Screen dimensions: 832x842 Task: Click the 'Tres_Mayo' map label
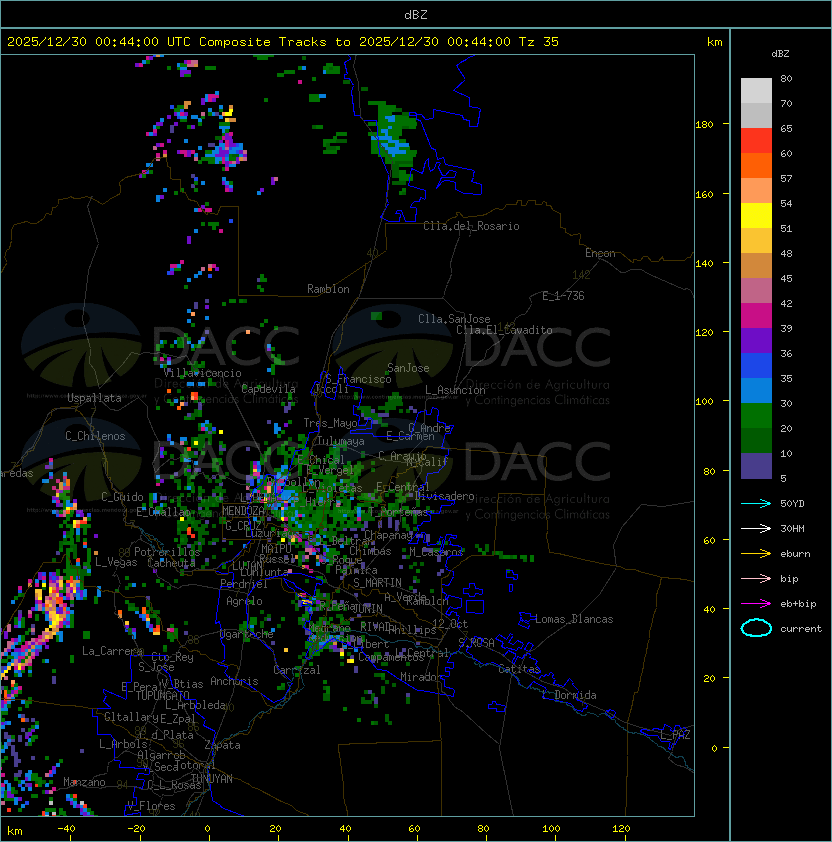point(330,423)
